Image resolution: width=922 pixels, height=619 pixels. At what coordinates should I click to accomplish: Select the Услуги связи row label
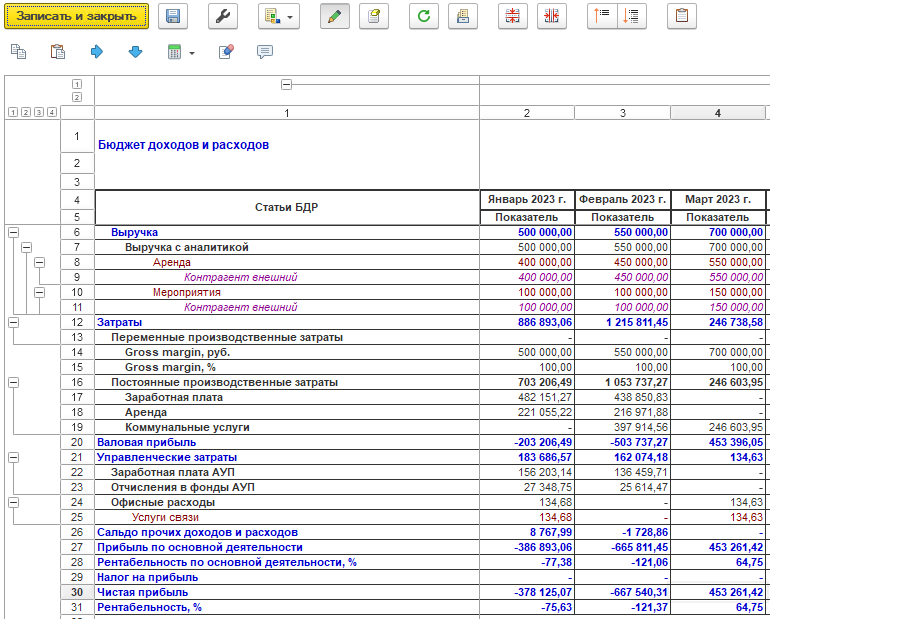click(x=165, y=517)
